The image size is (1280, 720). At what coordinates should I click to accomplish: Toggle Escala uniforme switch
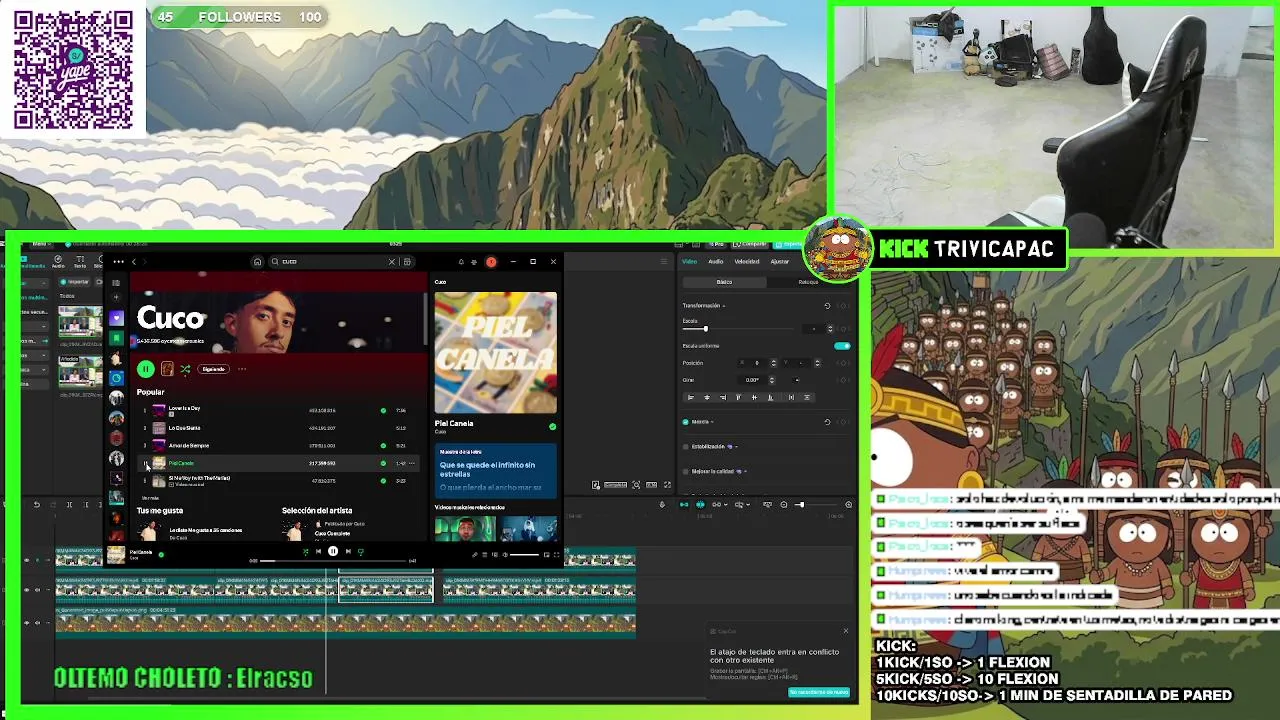click(842, 346)
